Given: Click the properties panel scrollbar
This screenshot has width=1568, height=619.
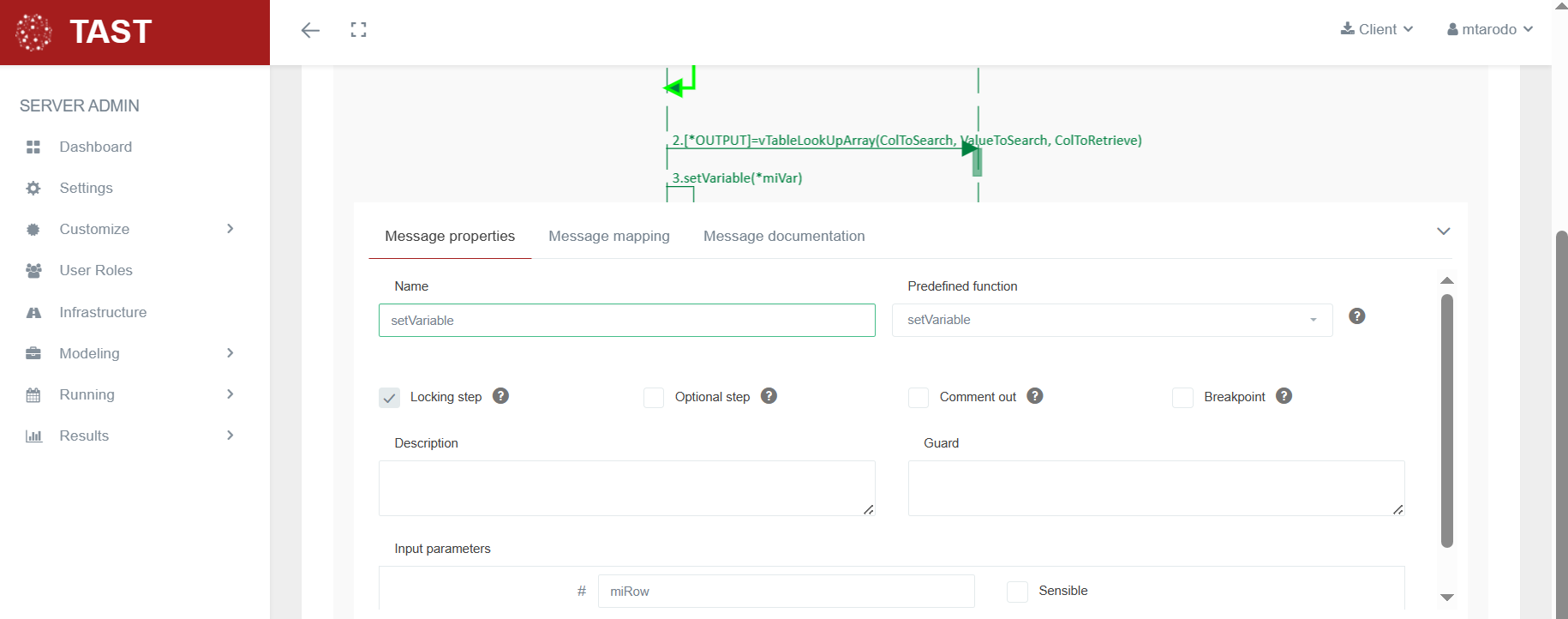Looking at the screenshot, I should [x=1447, y=420].
